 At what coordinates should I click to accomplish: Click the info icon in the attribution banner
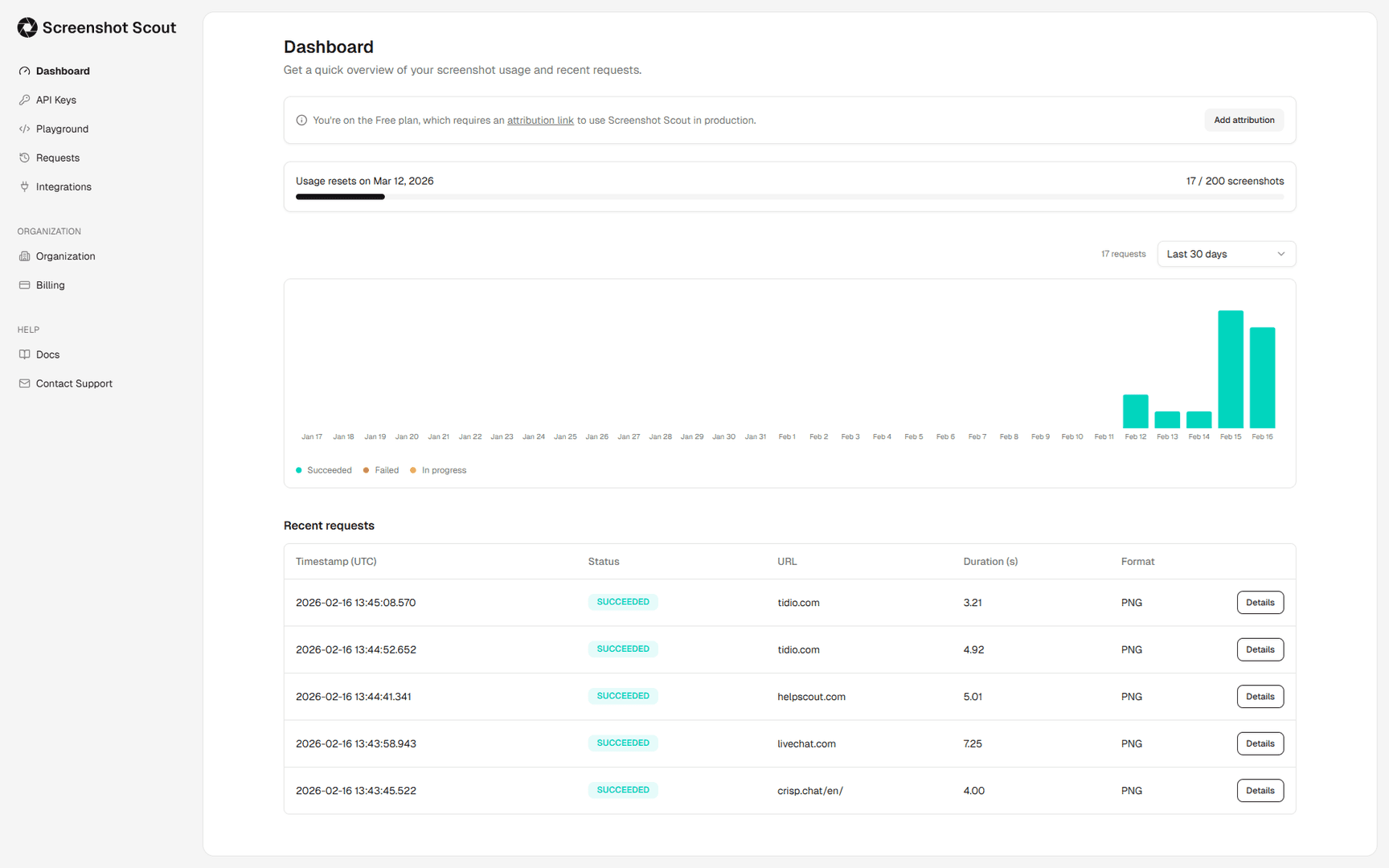click(x=301, y=120)
